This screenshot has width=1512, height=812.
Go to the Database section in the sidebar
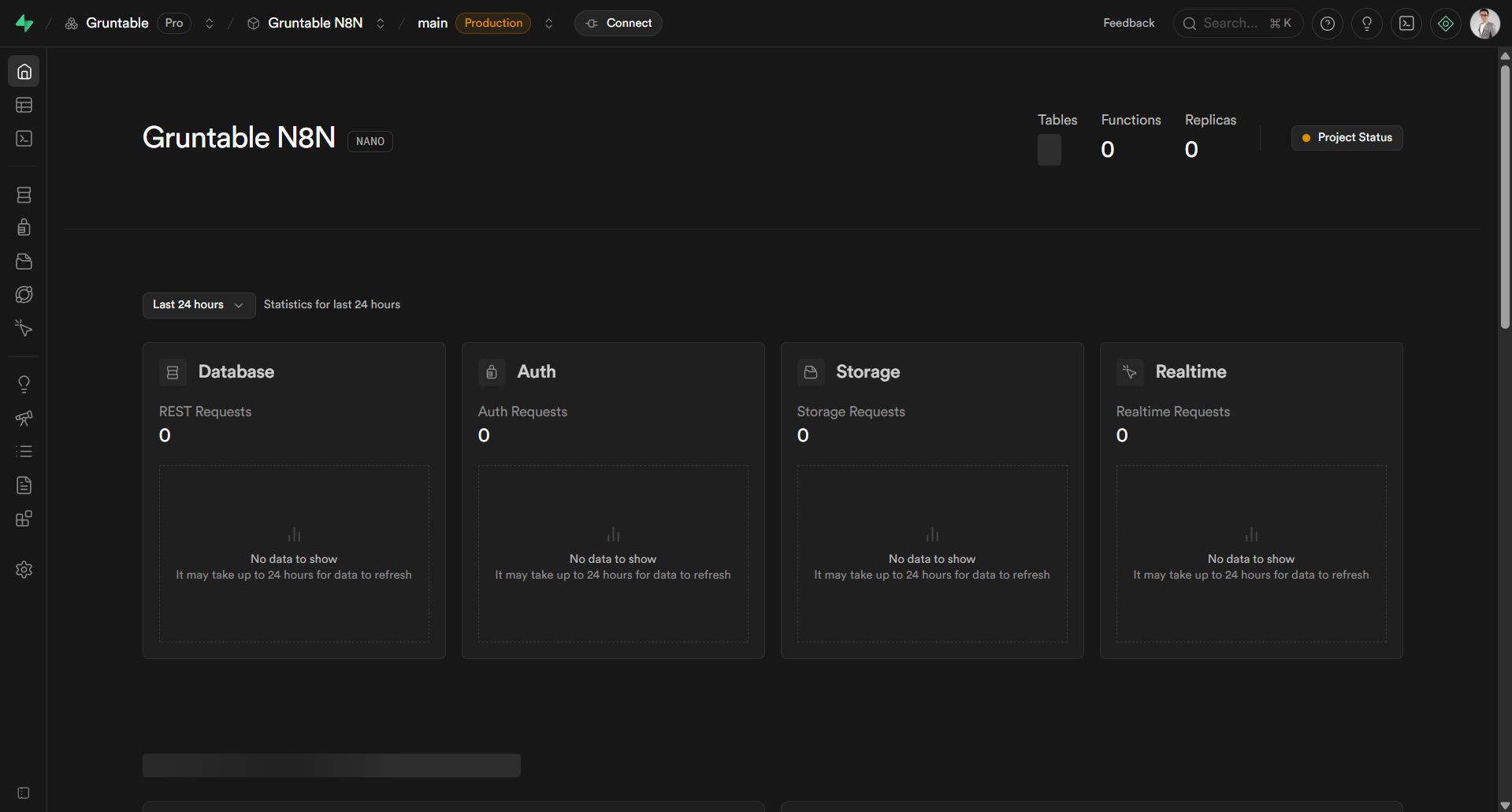[x=24, y=195]
